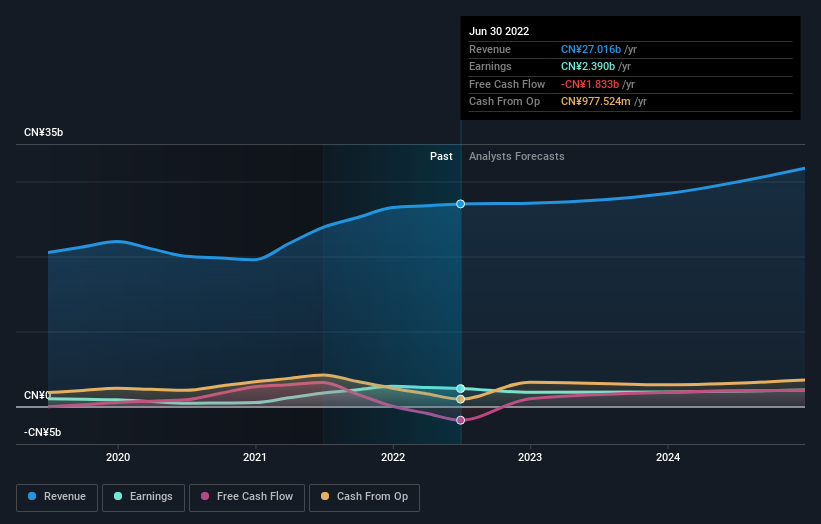
Task: Select the Earnings data point marker
Action: coord(460,388)
